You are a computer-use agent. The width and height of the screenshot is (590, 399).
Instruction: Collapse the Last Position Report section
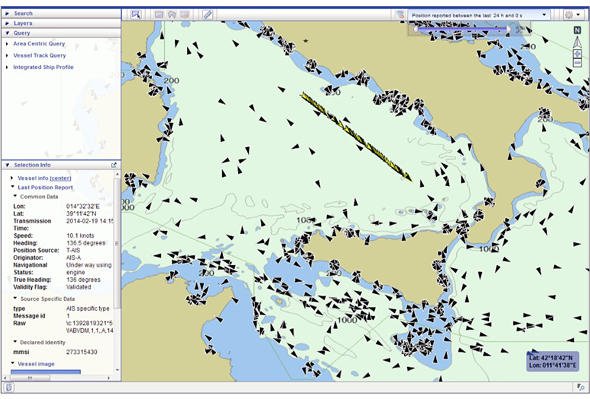click(12, 187)
